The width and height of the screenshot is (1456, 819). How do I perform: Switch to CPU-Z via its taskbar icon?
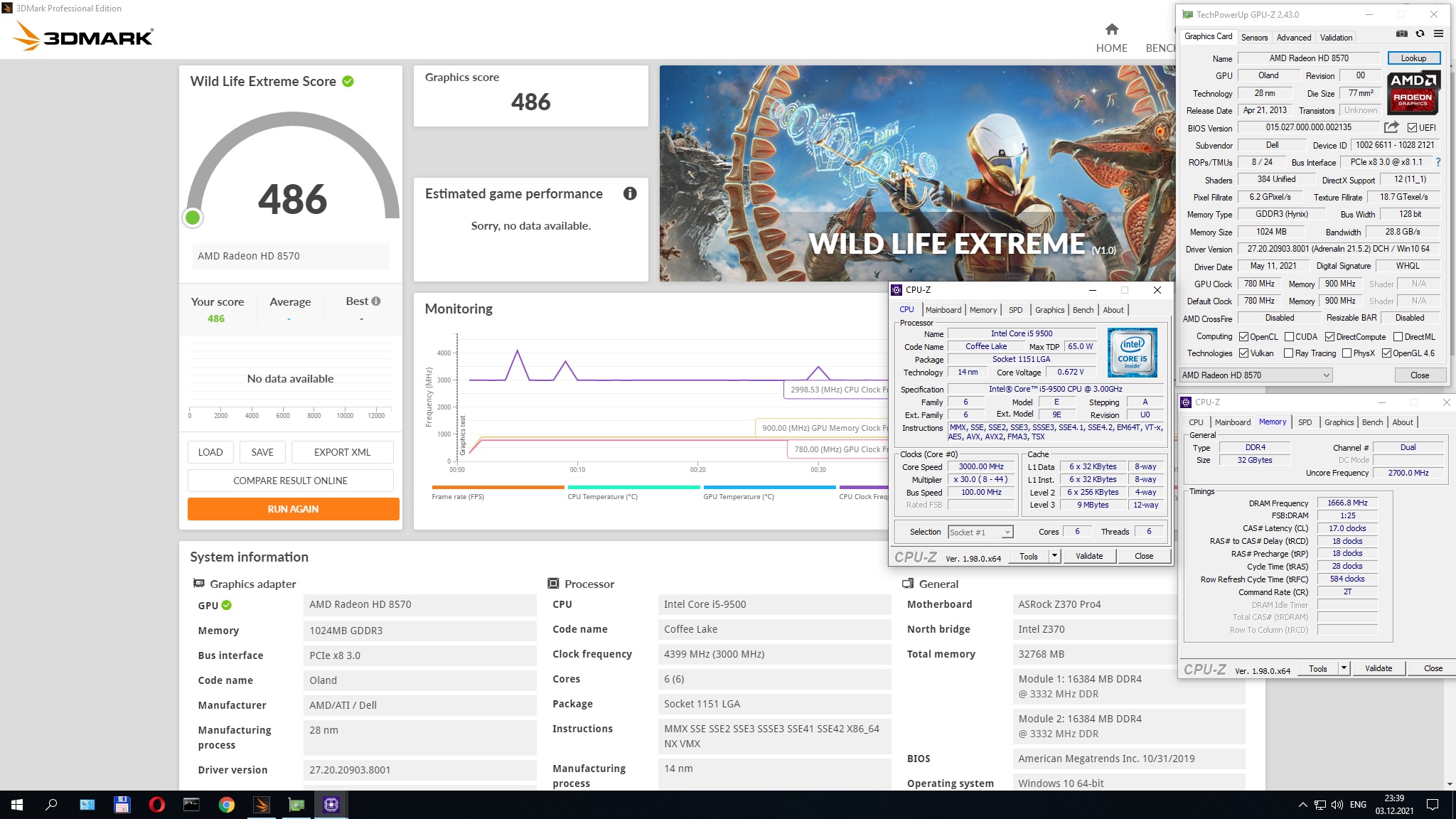331,805
